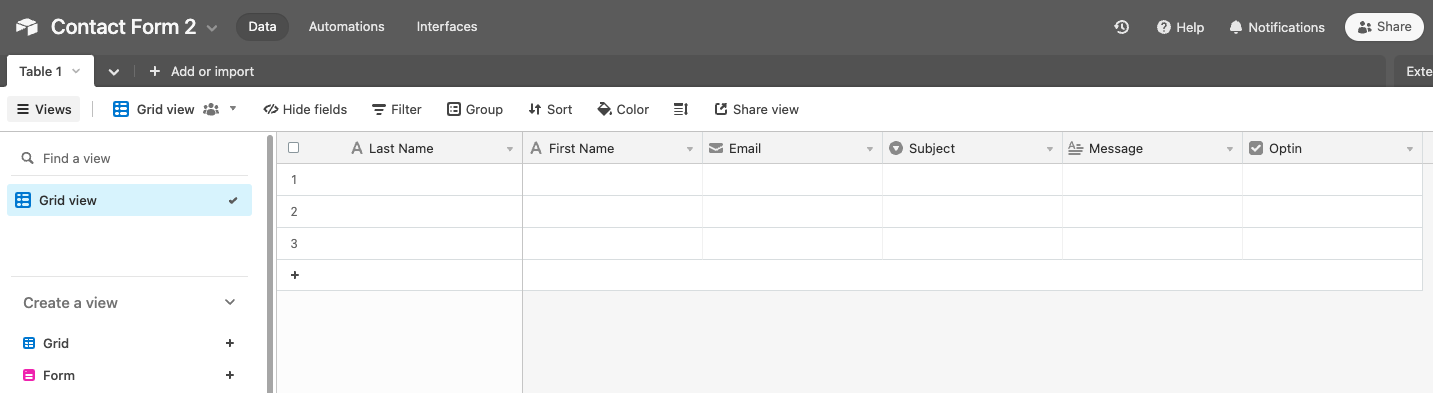Click Add or import table
The height and width of the screenshot is (393, 1433).
pyautogui.click(x=202, y=71)
